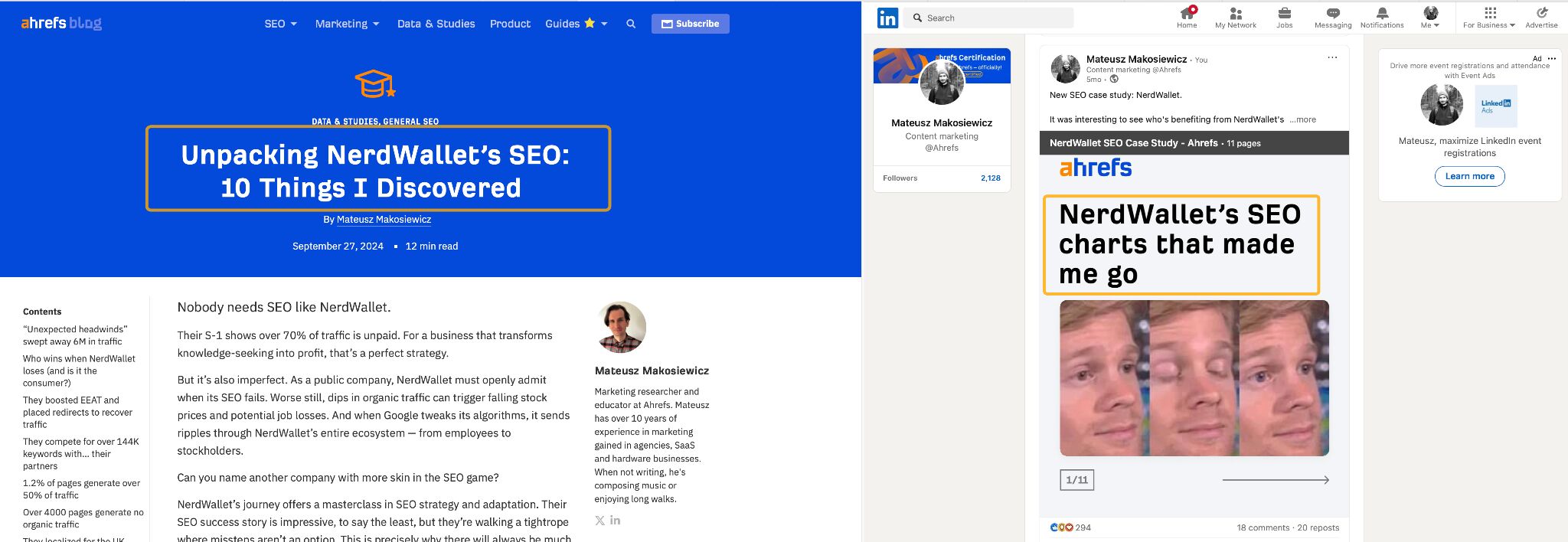The image size is (1568, 542).
Task: Open the Data & Studies, General SEO category link
Action: 375,121
